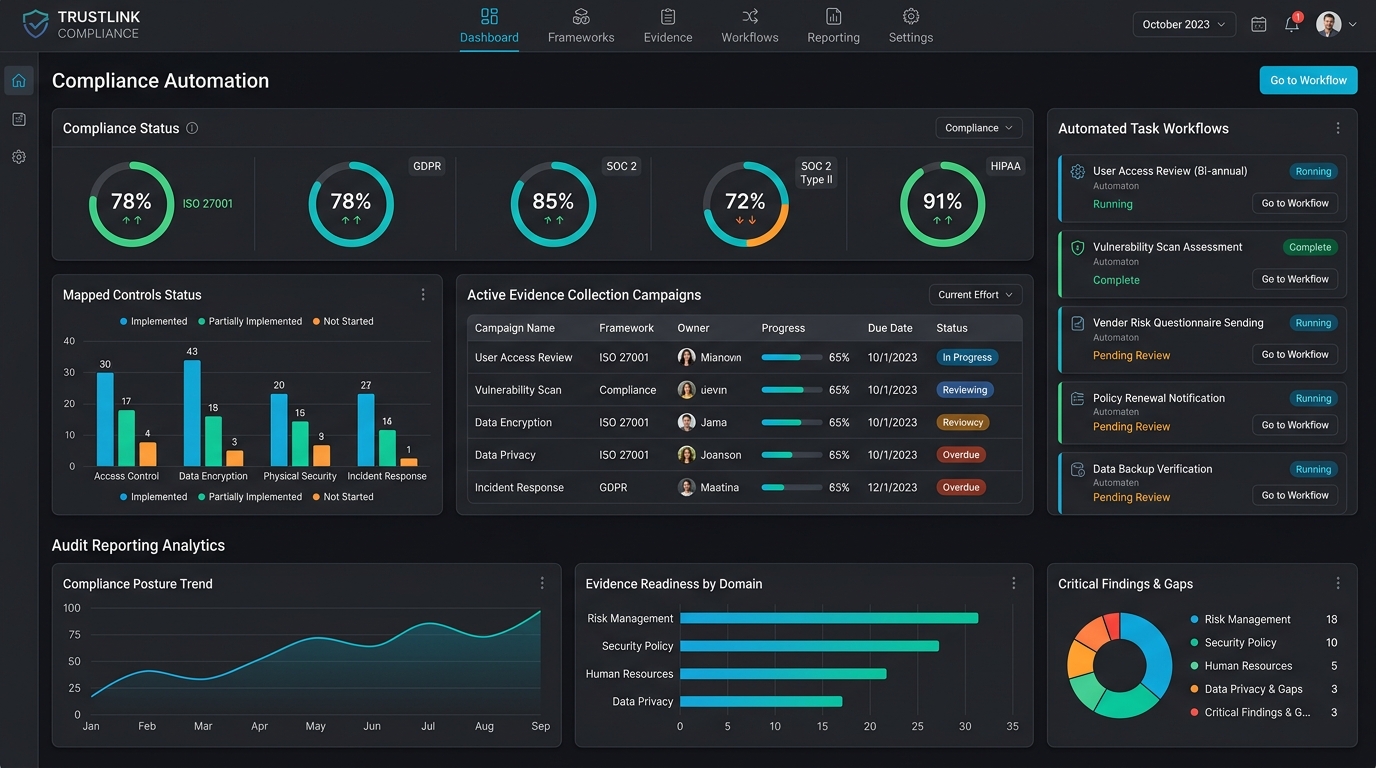The width and height of the screenshot is (1376, 768).
Task: Go to Workflow for Policy Renewal Notification
Action: click(x=1295, y=425)
